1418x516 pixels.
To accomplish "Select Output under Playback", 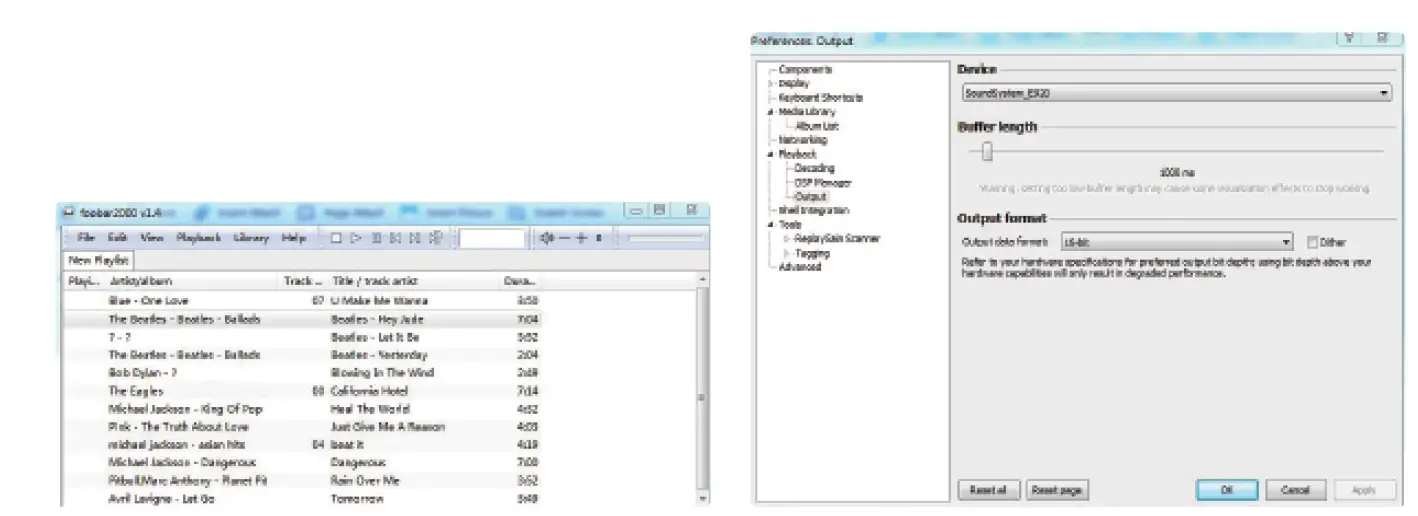I will click(x=811, y=197).
